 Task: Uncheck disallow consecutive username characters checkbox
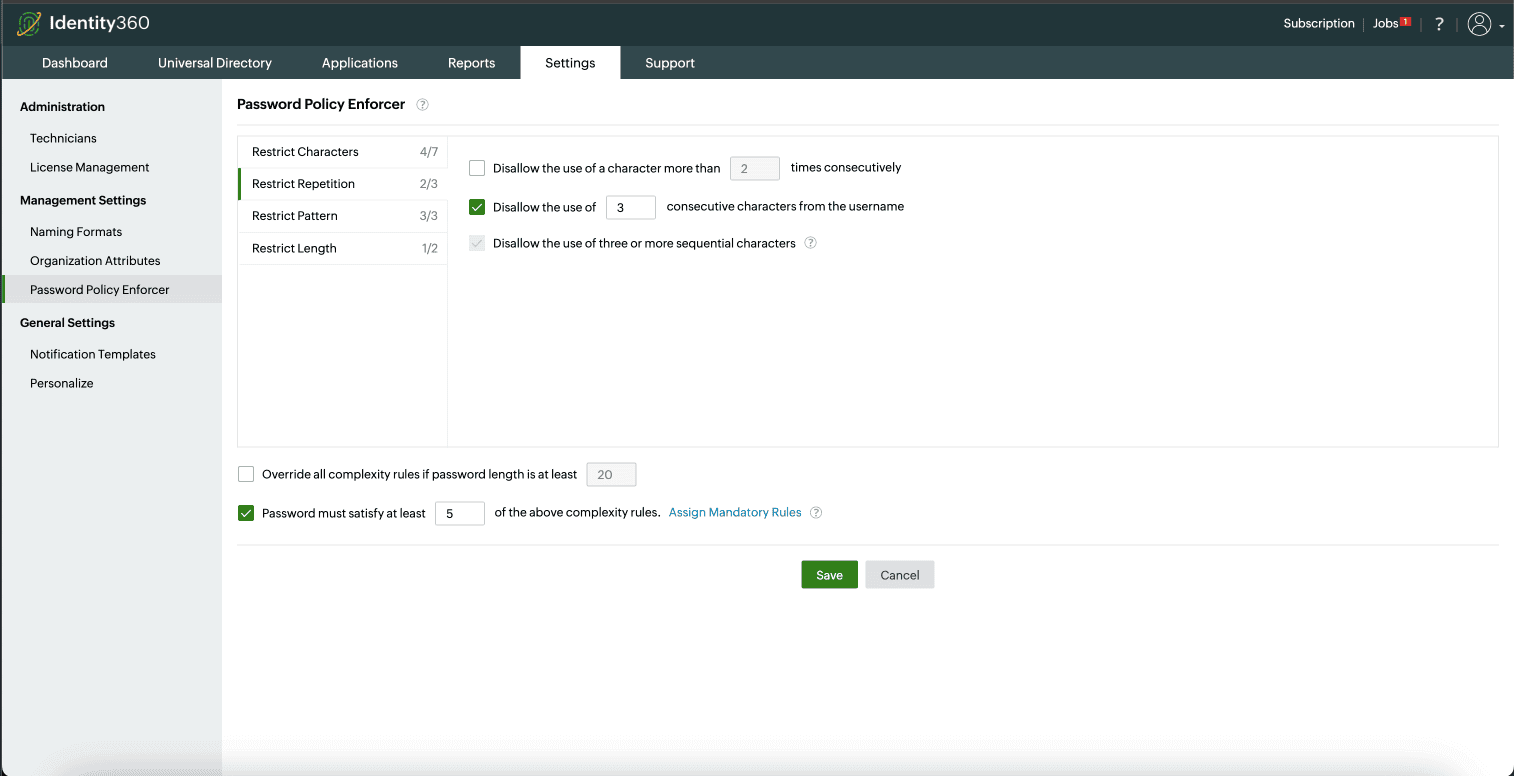point(477,207)
